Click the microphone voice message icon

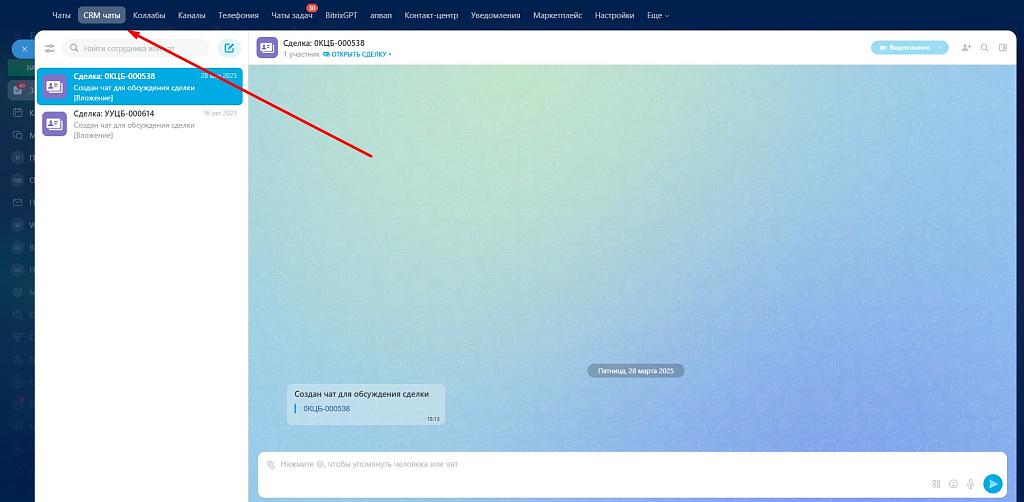click(970, 484)
